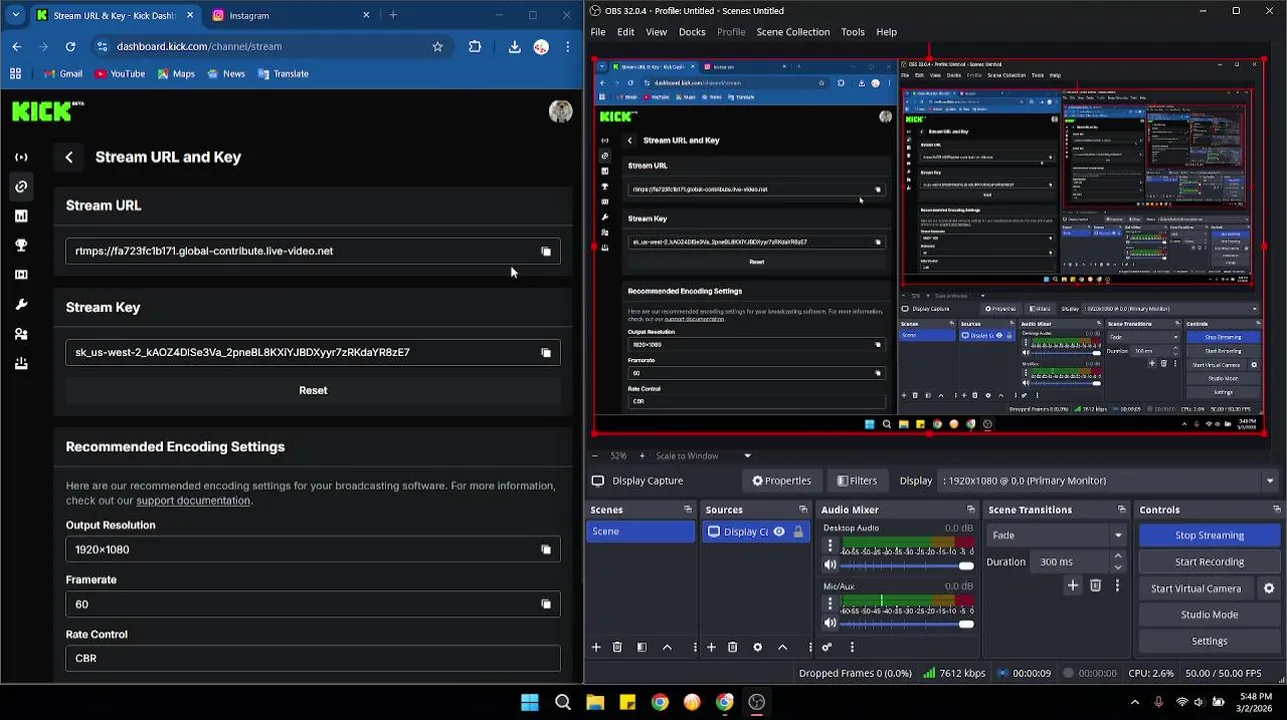This screenshot has height=720, width=1287.
Task: Toggle Display Capture lock icon
Action: pos(798,532)
